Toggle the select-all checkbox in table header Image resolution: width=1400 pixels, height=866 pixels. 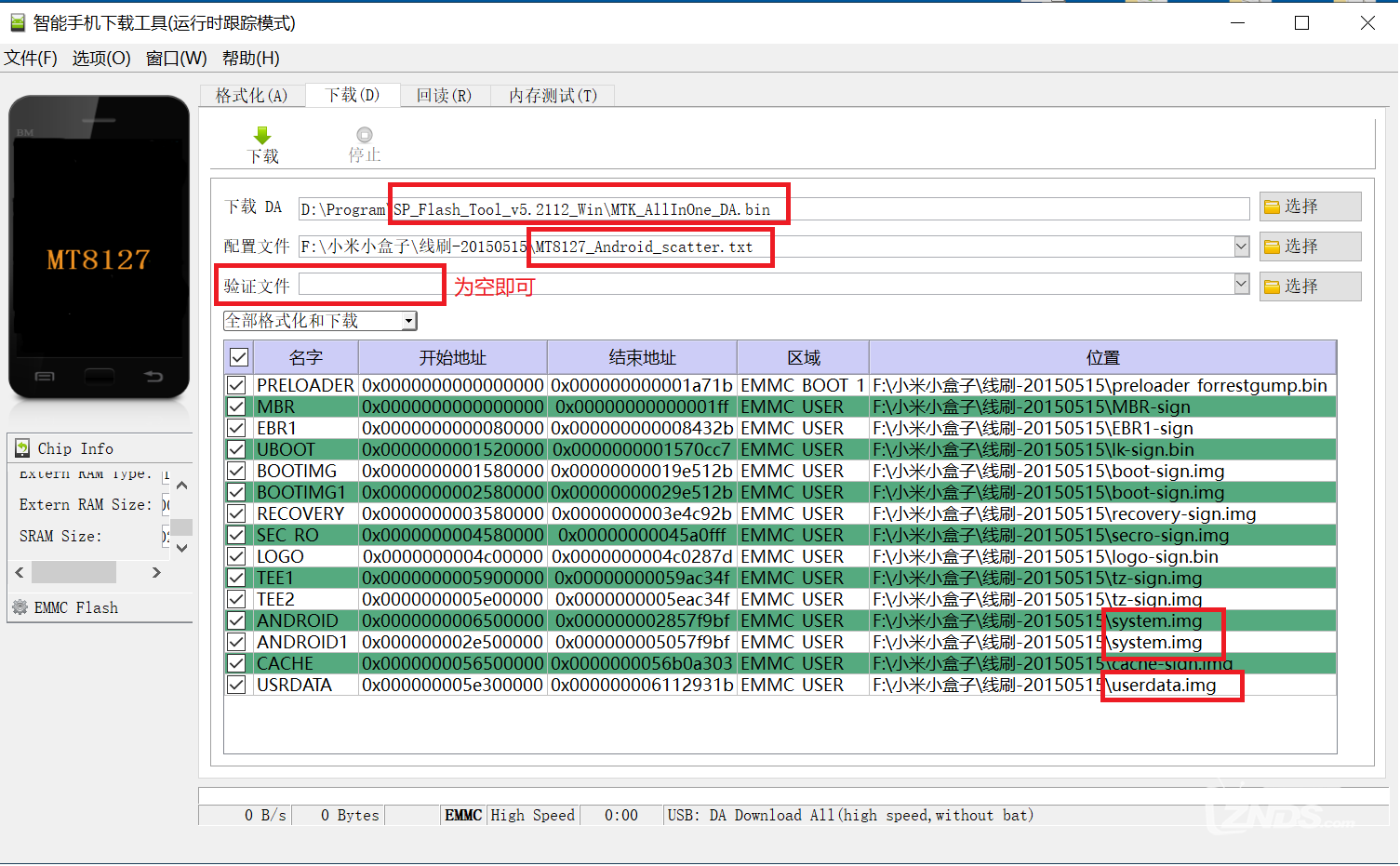pyautogui.click(x=239, y=357)
